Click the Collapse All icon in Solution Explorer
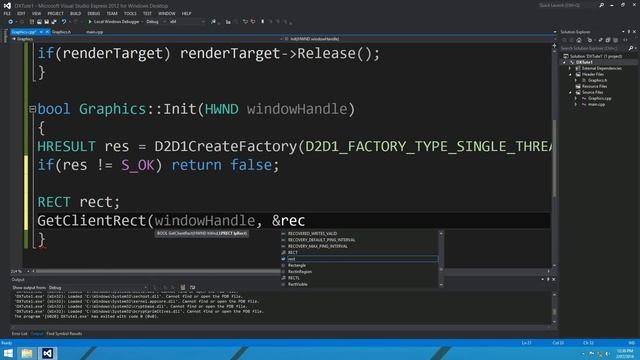The width and height of the screenshot is (640, 360). coord(608,40)
